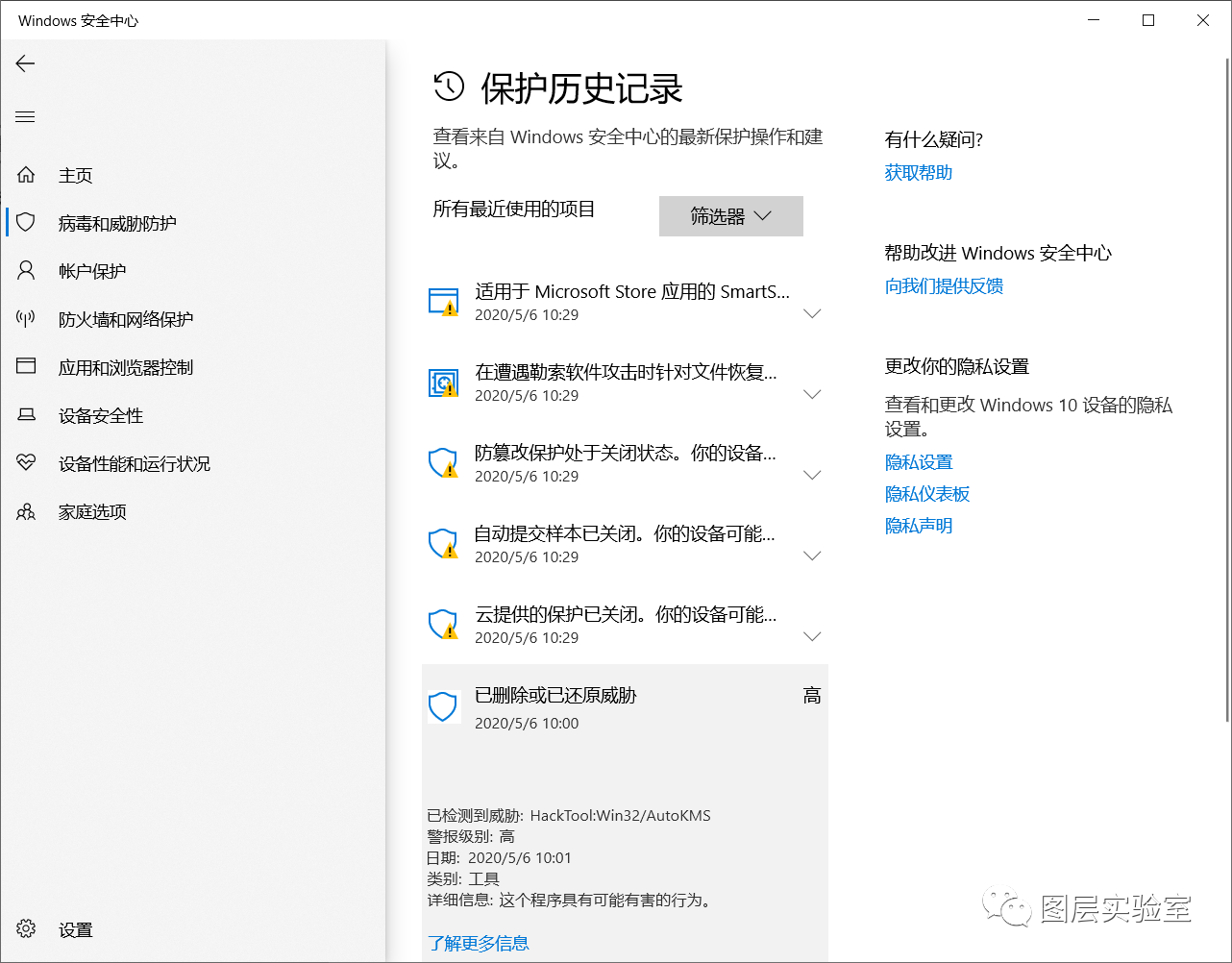
Task: Click the heart icon for 设备性能和运行状况
Action: [26, 462]
